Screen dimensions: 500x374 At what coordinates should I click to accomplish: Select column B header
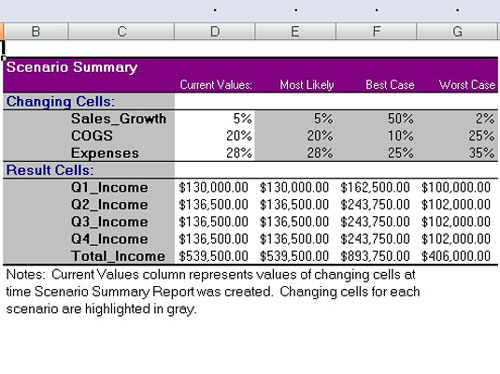click(36, 32)
